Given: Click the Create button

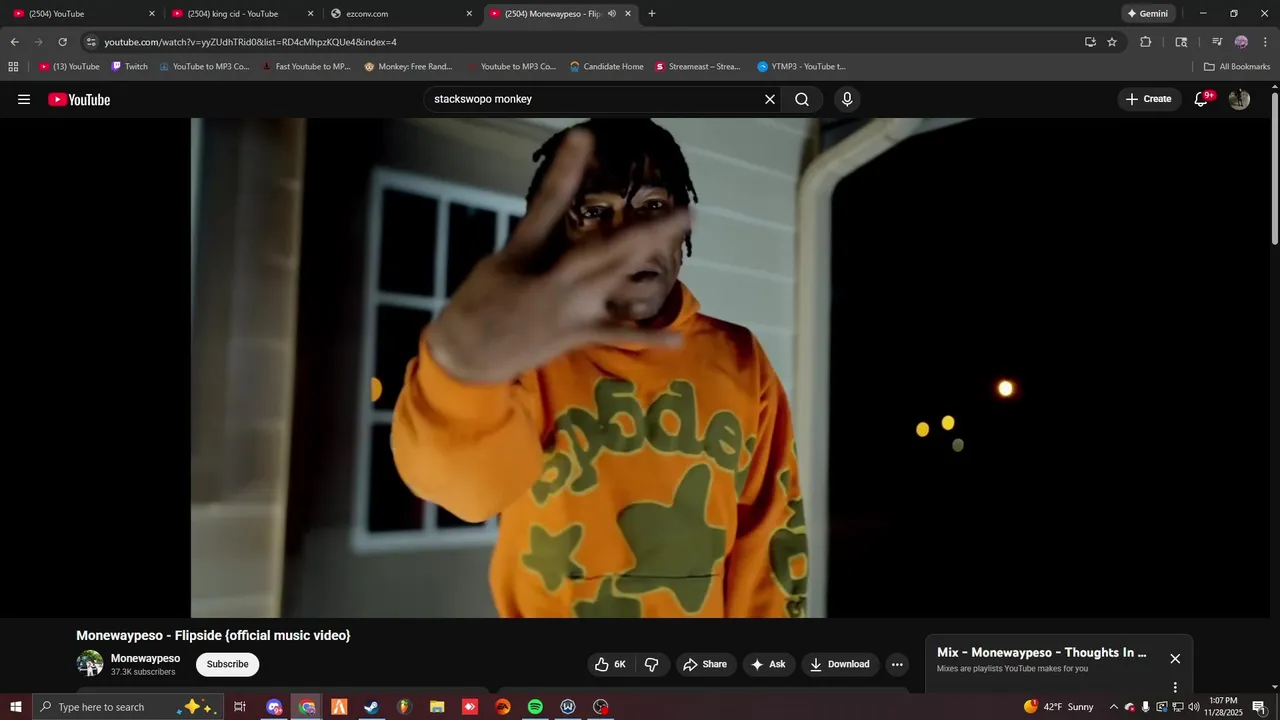Looking at the screenshot, I should [x=1148, y=99].
